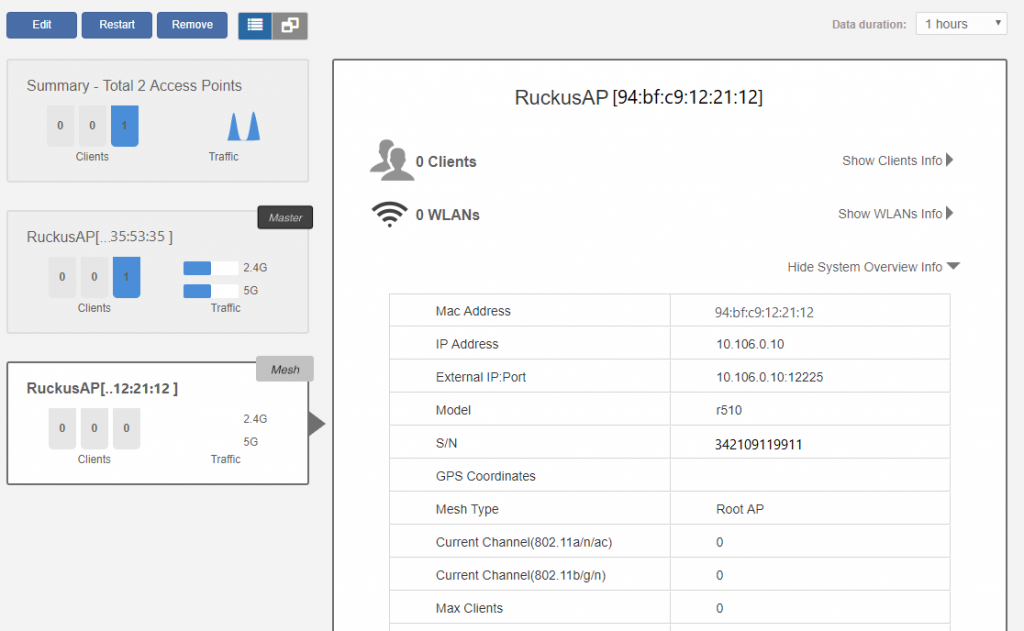Open the Data duration dropdown

click(960, 24)
